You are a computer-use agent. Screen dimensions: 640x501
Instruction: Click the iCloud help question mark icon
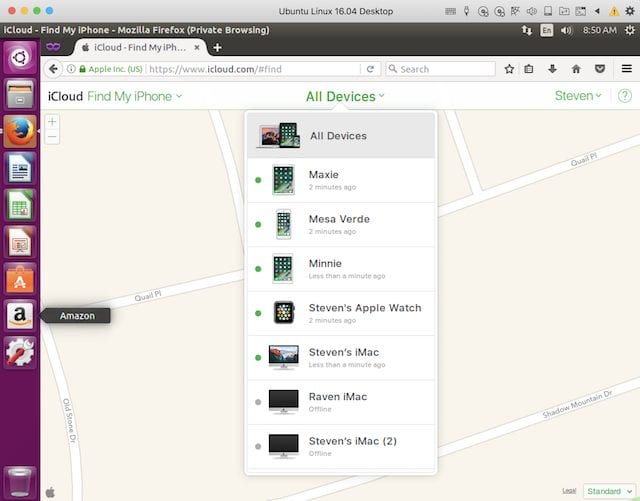(625, 96)
